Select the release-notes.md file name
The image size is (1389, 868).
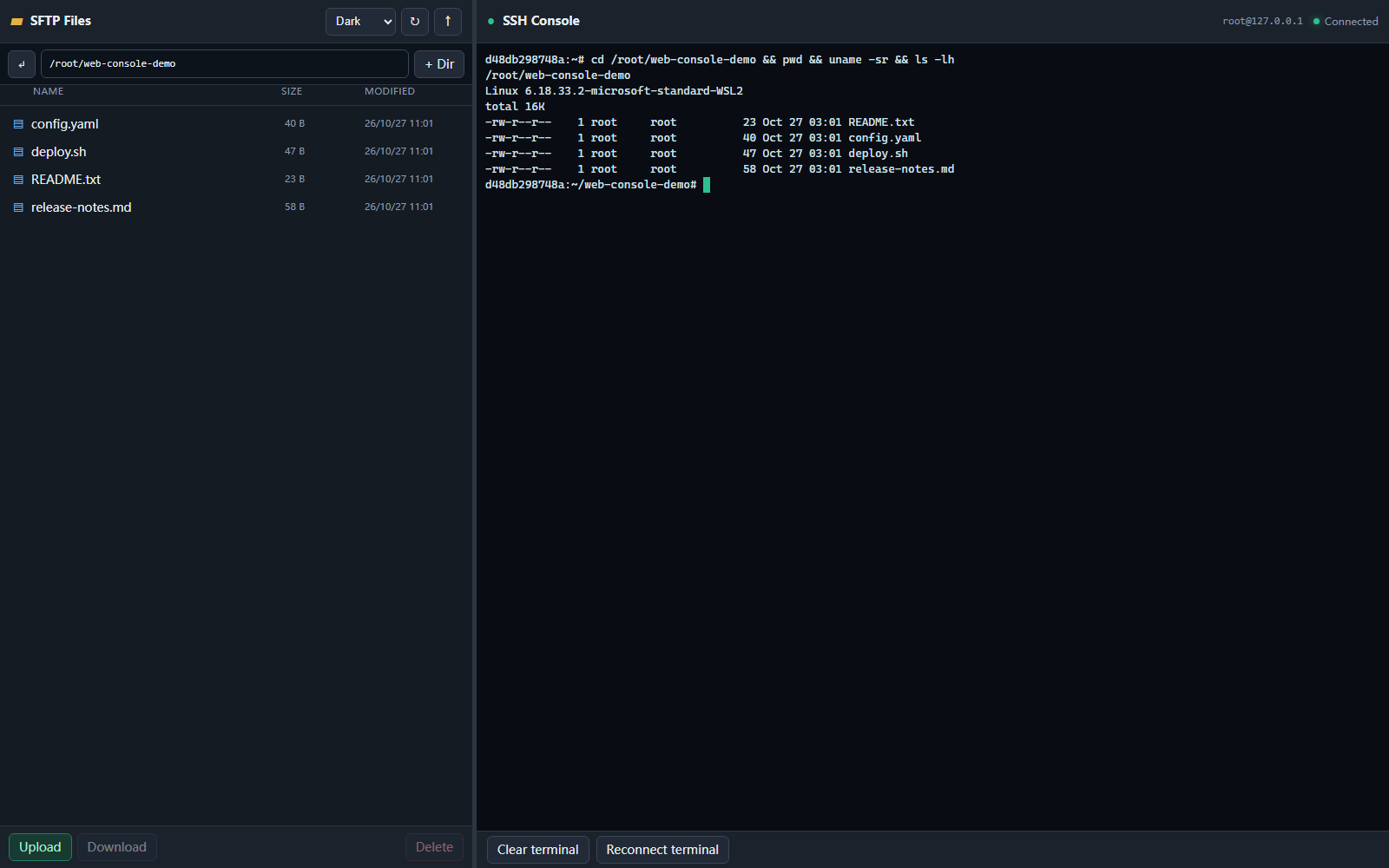click(82, 207)
